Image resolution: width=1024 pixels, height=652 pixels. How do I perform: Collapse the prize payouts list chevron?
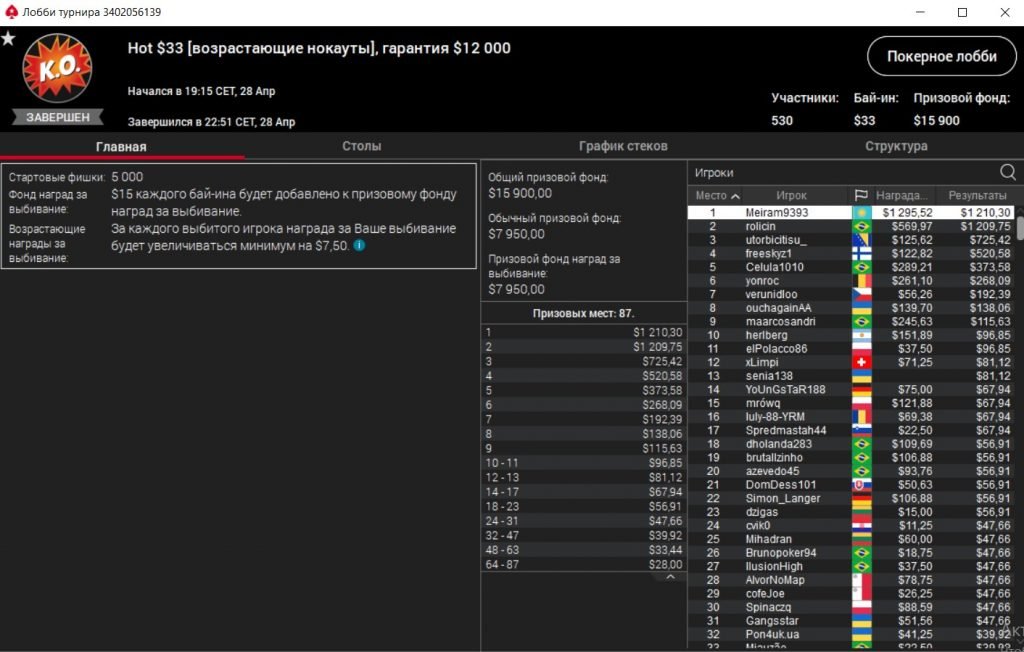(x=670, y=577)
